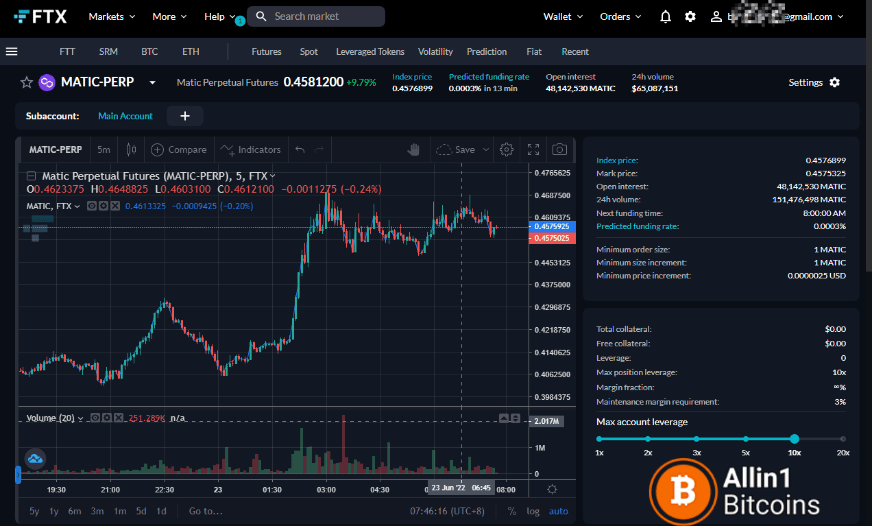Click the Compare button
This screenshot has width=872, height=526.
coord(179,150)
